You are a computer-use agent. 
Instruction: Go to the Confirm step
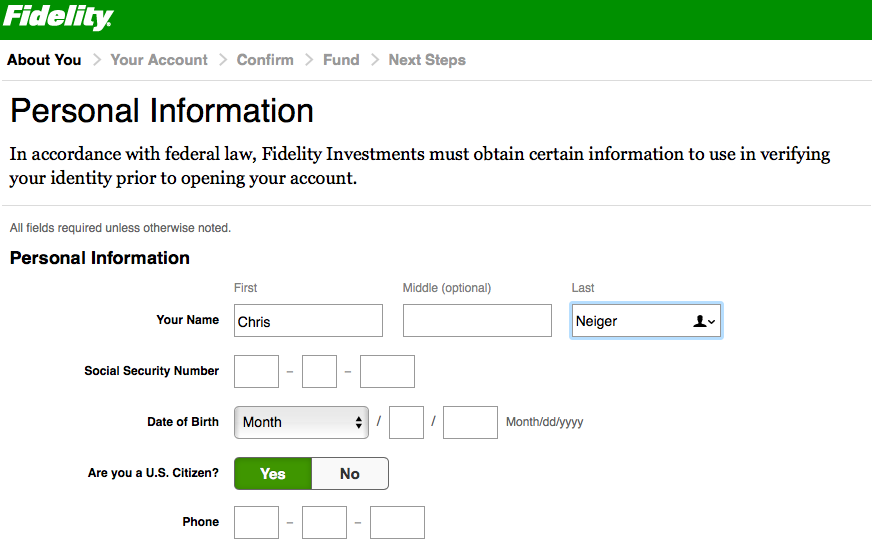265,60
